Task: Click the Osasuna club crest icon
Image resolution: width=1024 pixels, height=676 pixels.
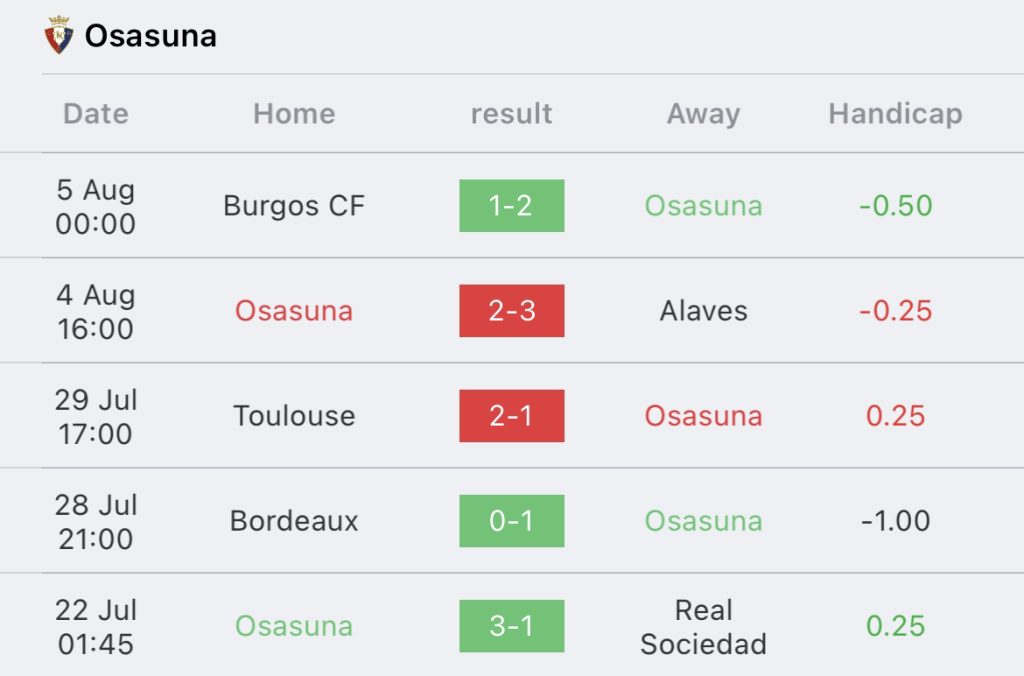Action: pyautogui.click(x=59, y=35)
